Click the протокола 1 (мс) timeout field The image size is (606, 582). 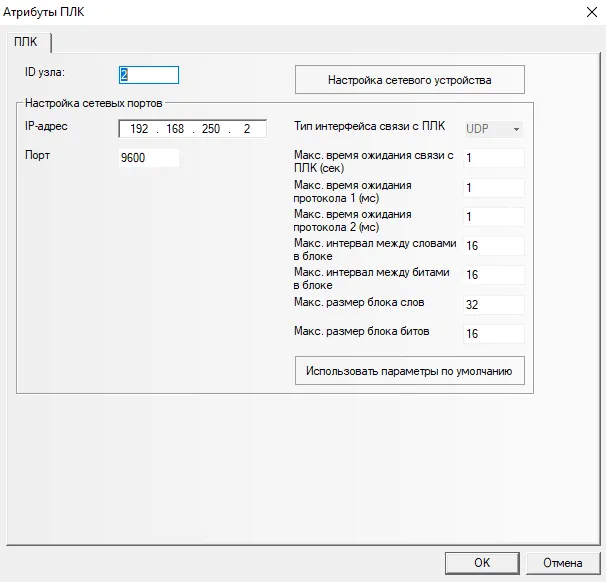tap(494, 188)
